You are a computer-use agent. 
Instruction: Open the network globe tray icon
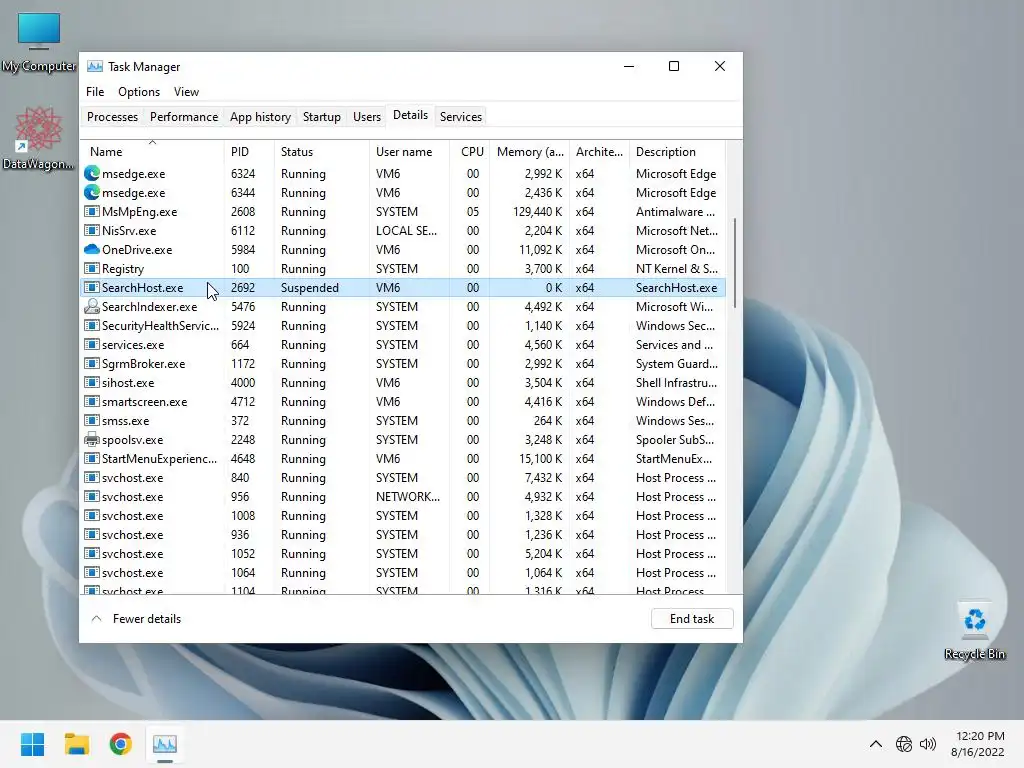tap(904, 744)
